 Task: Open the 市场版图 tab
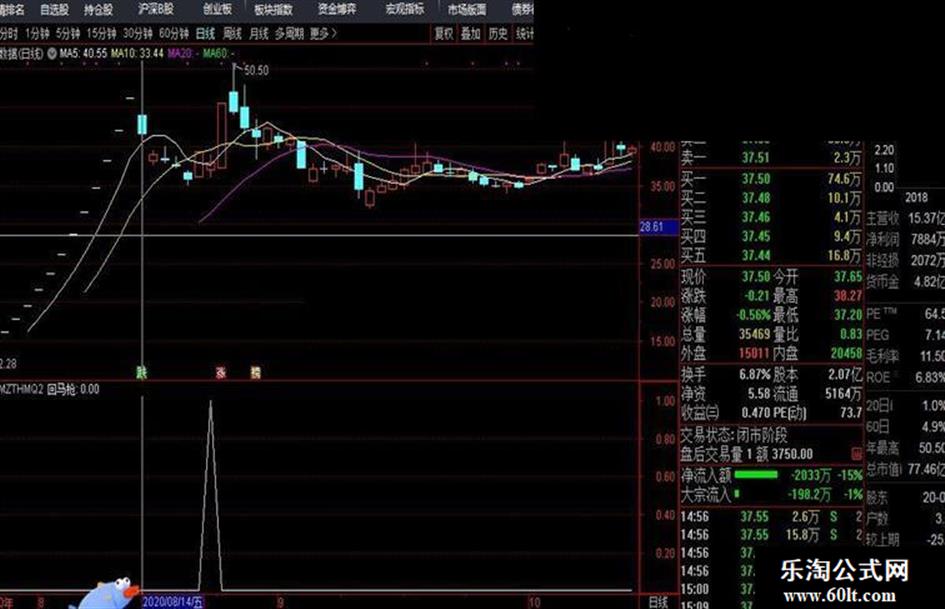pyautogui.click(x=466, y=9)
